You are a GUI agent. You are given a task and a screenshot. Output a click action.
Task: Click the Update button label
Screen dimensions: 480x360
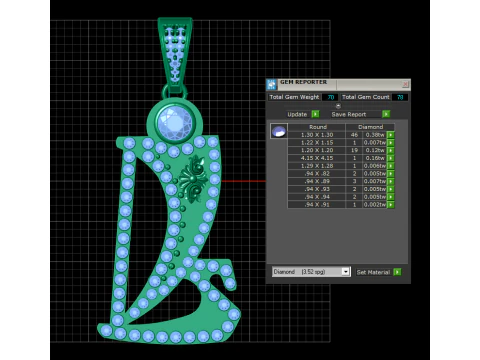(x=297, y=114)
